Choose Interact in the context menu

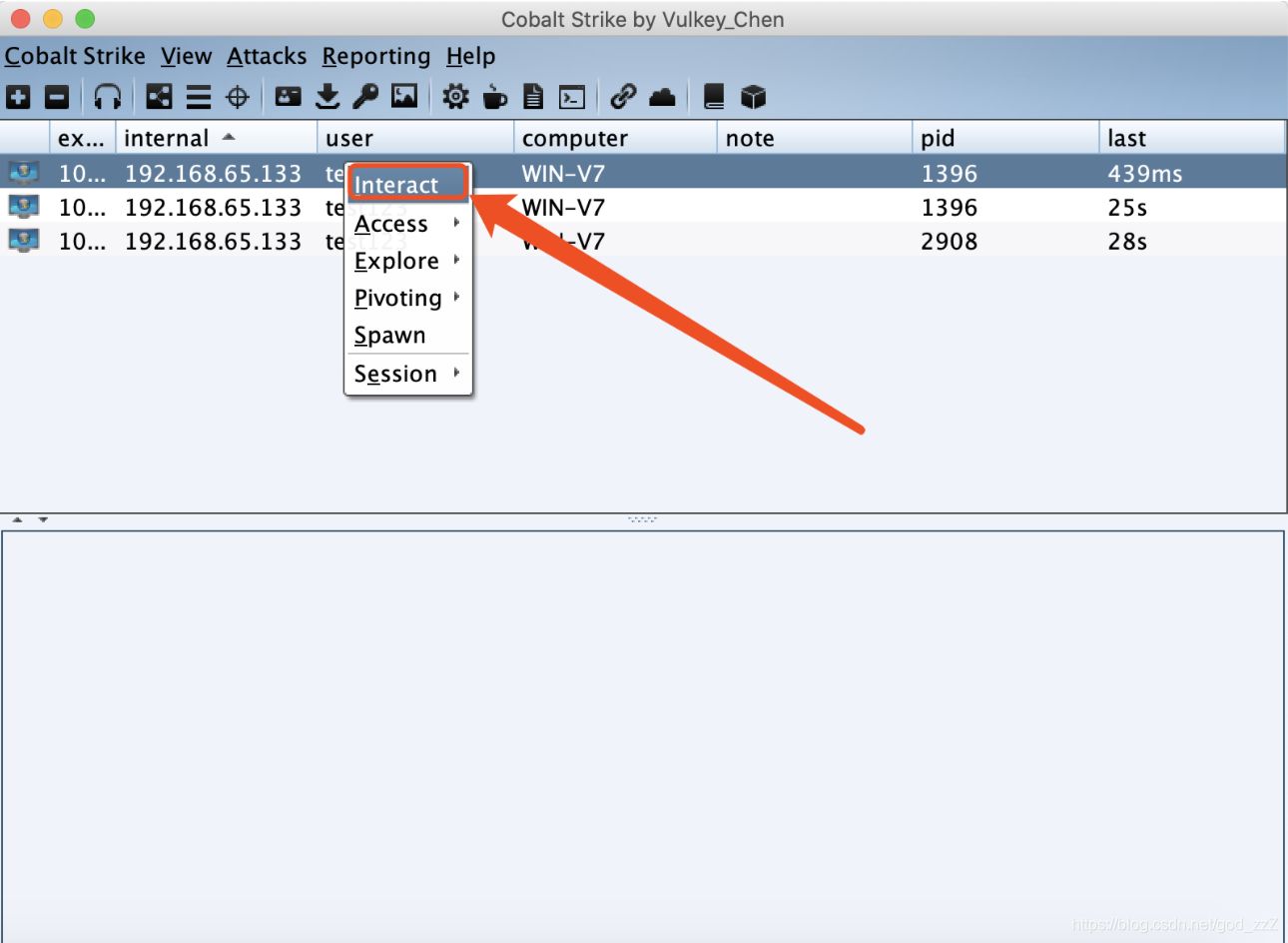pos(407,185)
